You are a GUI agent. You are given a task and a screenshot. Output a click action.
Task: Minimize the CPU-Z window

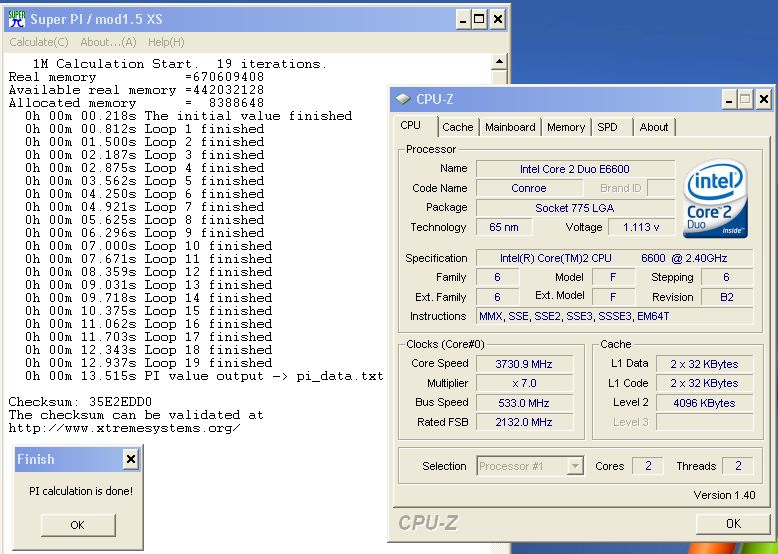point(729,100)
